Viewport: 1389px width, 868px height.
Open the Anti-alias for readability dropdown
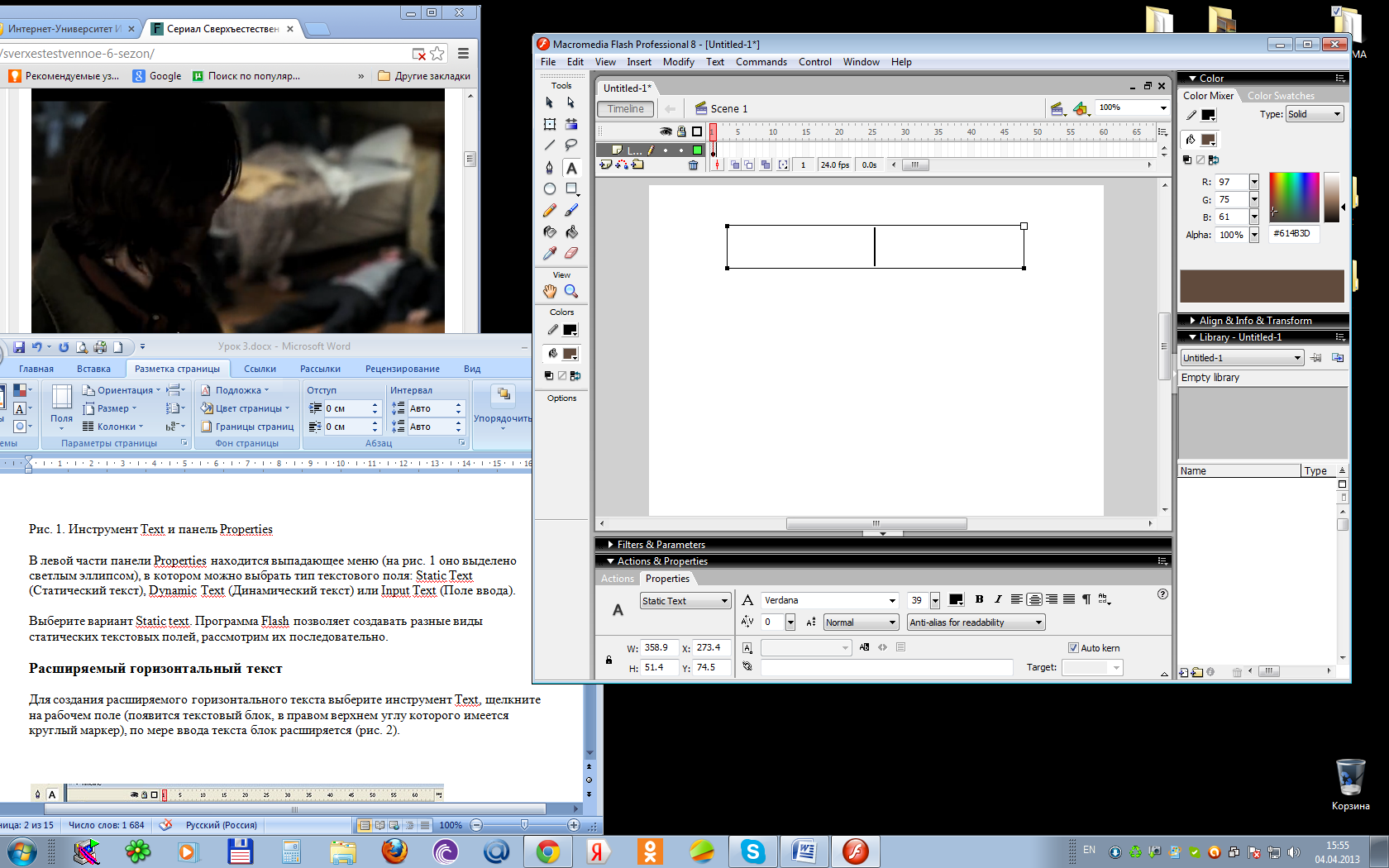976,622
